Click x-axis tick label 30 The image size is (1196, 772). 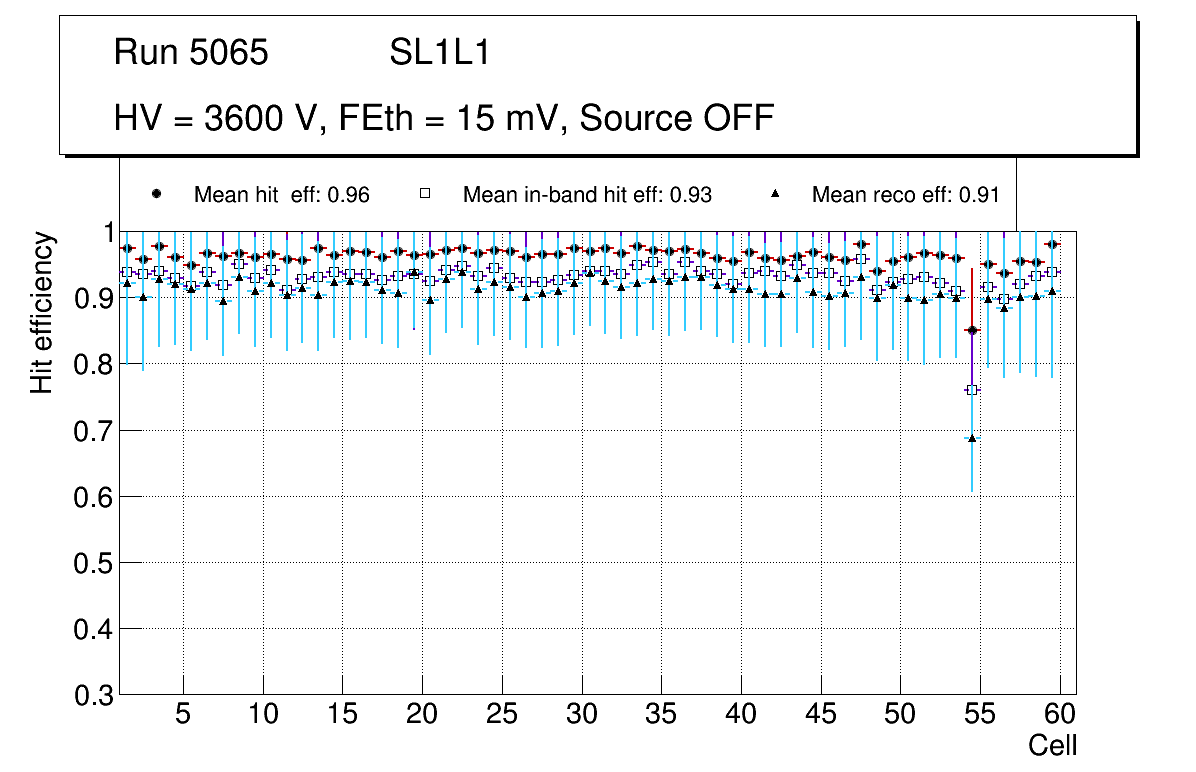(581, 716)
